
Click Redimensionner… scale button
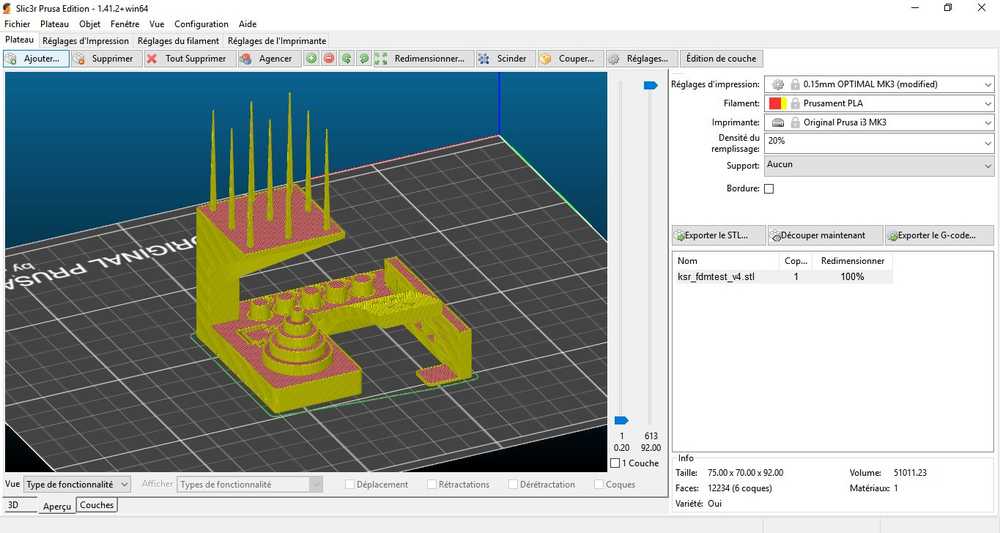pyautogui.click(x=423, y=59)
